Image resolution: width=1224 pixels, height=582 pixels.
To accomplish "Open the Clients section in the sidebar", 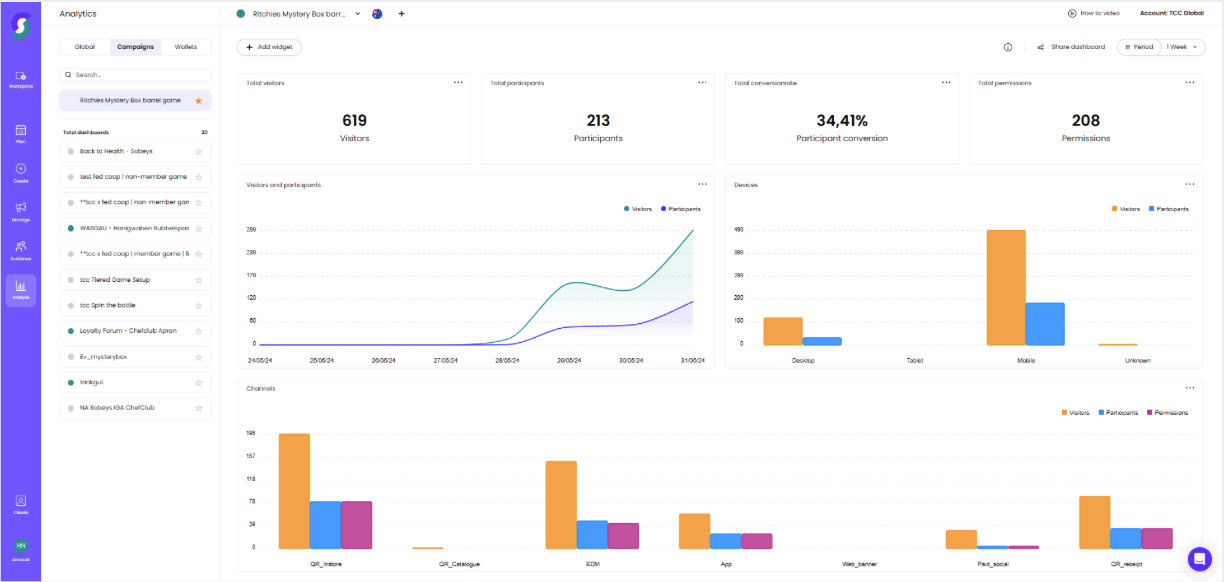I will pos(20,504).
